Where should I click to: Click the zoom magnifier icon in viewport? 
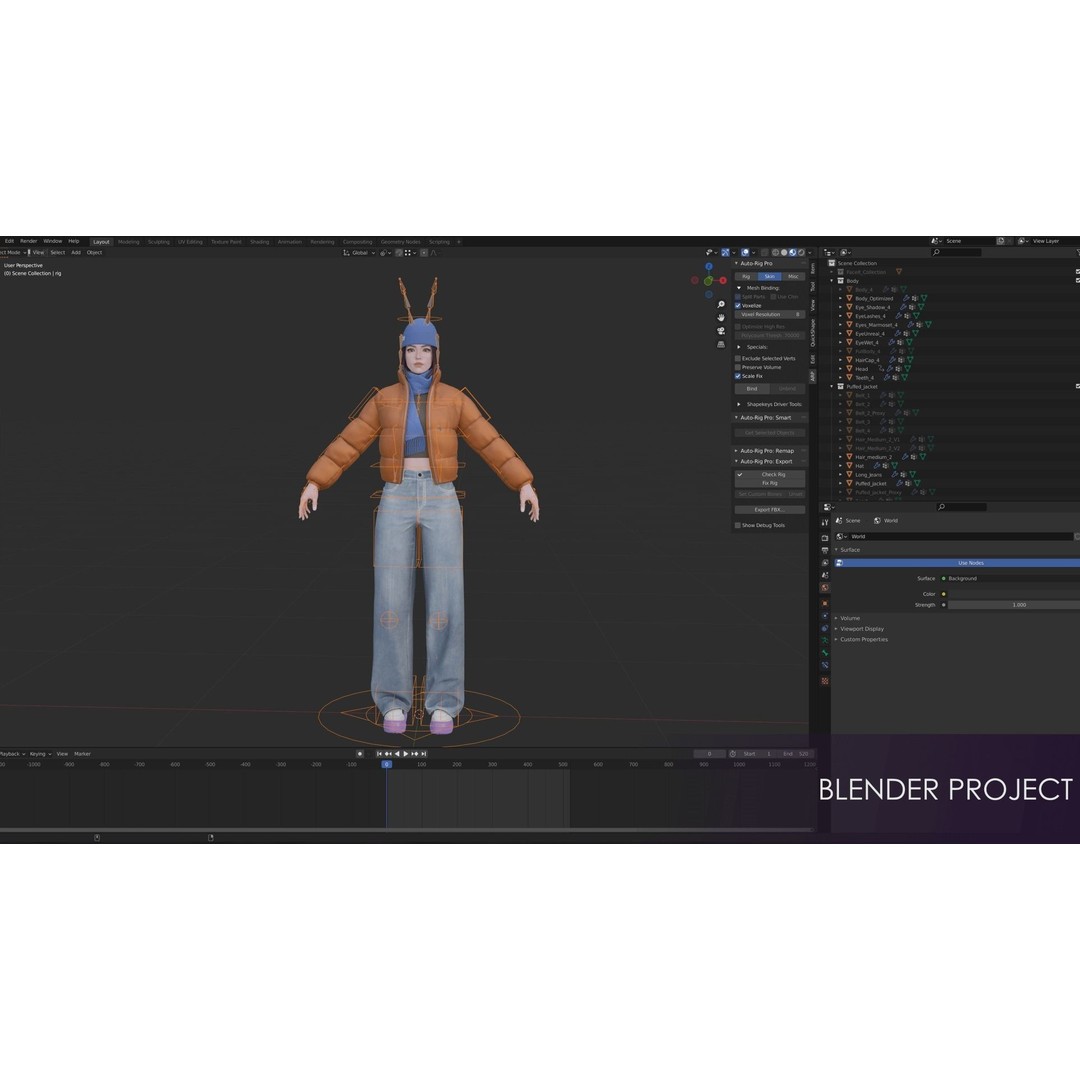(x=721, y=304)
